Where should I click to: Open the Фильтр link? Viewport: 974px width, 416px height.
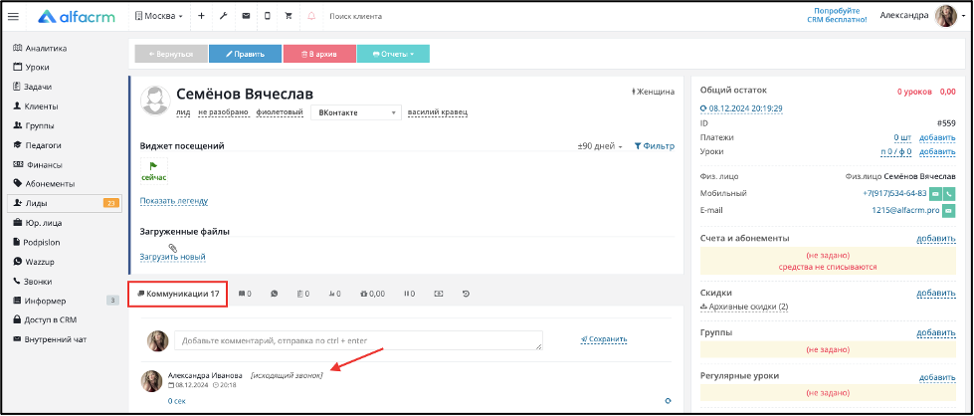tap(654, 146)
